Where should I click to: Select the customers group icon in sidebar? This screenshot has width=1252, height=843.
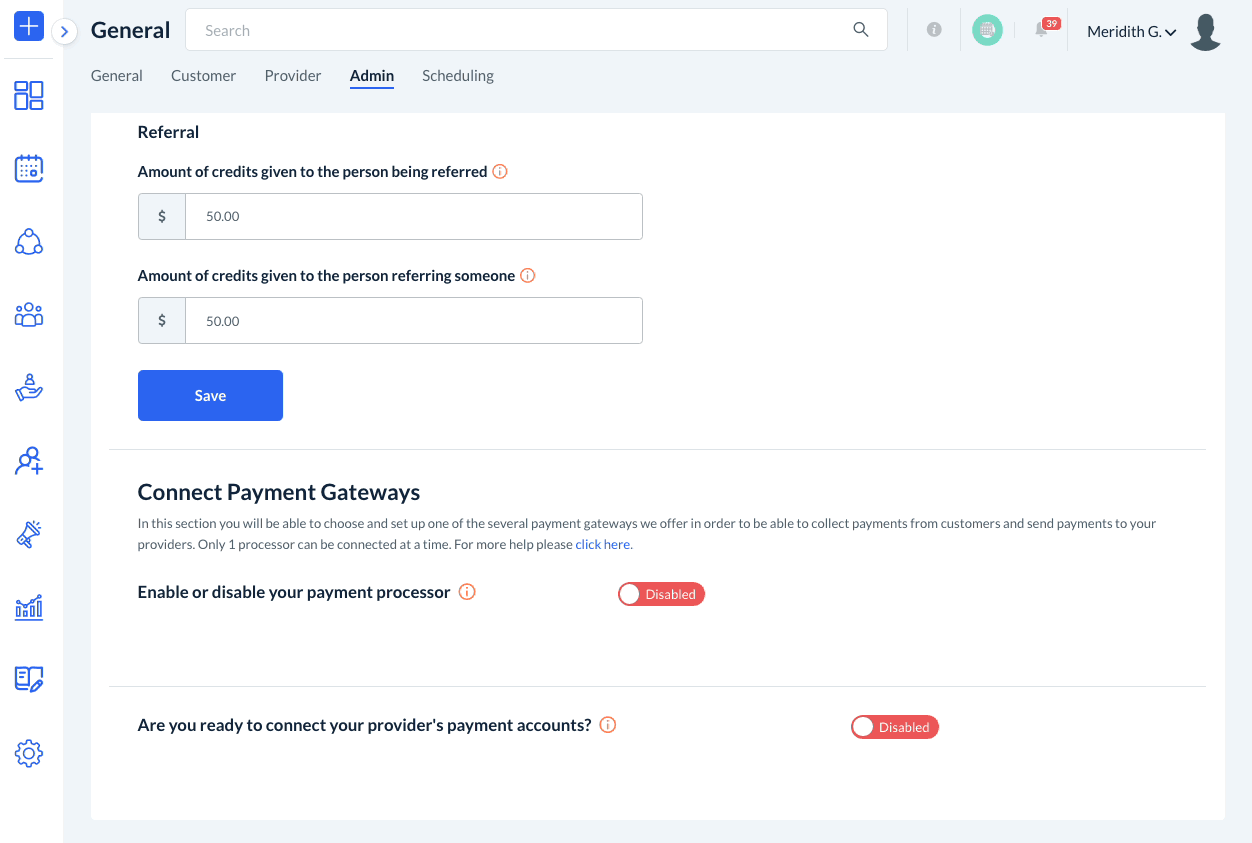click(x=28, y=314)
